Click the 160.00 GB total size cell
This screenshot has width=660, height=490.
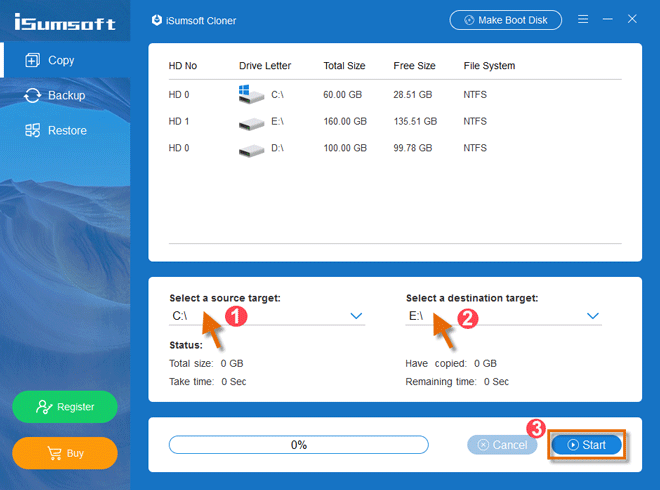pyautogui.click(x=345, y=122)
